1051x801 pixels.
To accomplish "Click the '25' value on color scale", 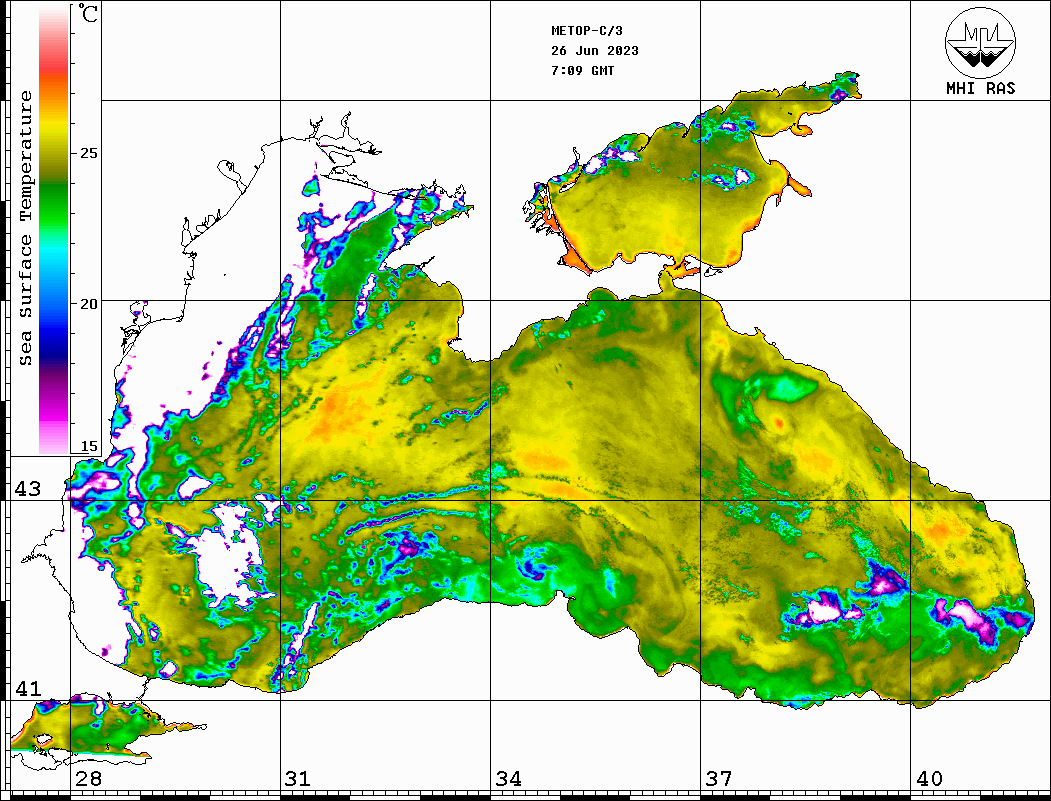I will [x=88, y=153].
